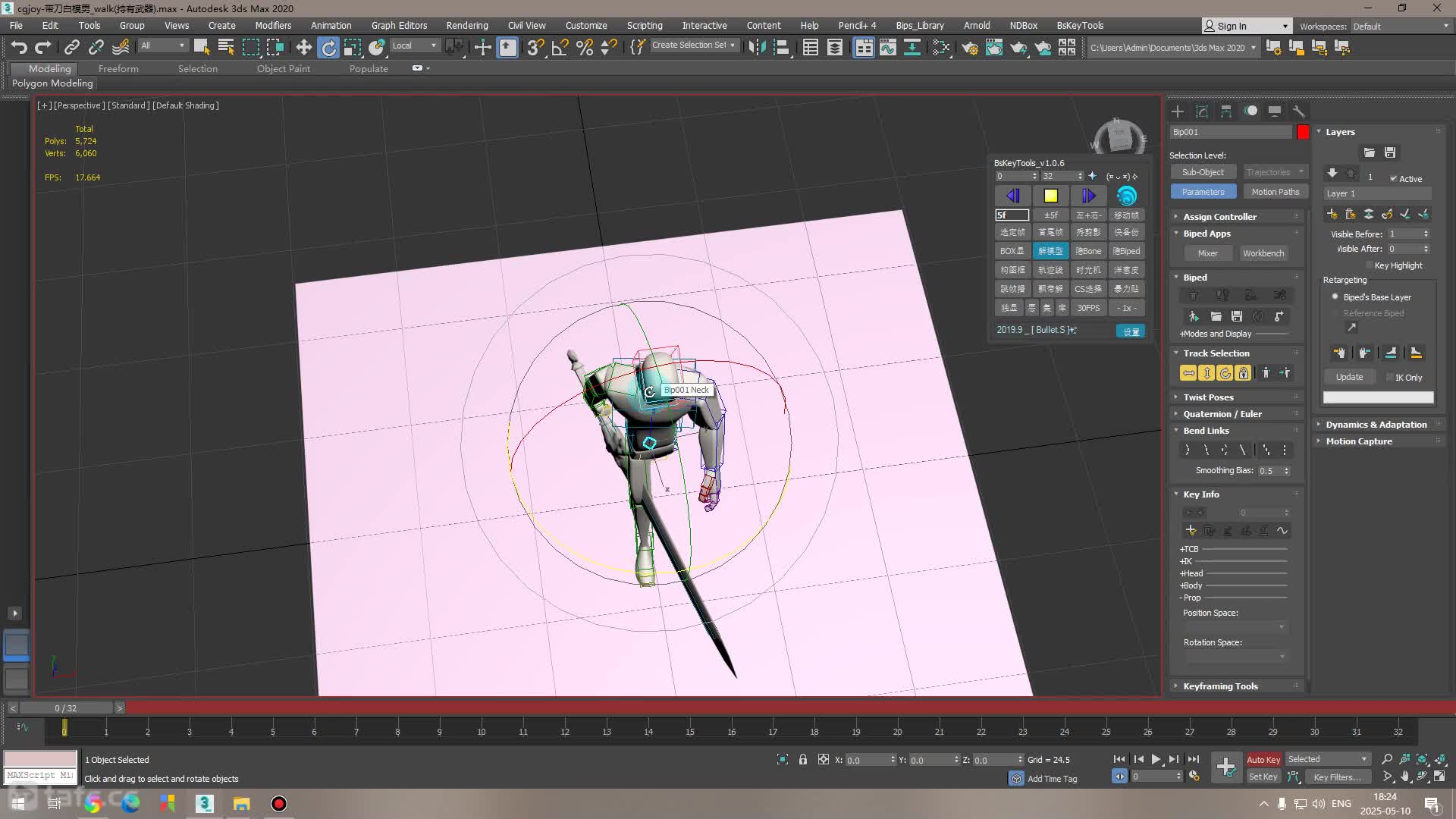Select the Biped's Base Layer radio button
Image resolution: width=1456 pixels, height=819 pixels.
[x=1335, y=297]
